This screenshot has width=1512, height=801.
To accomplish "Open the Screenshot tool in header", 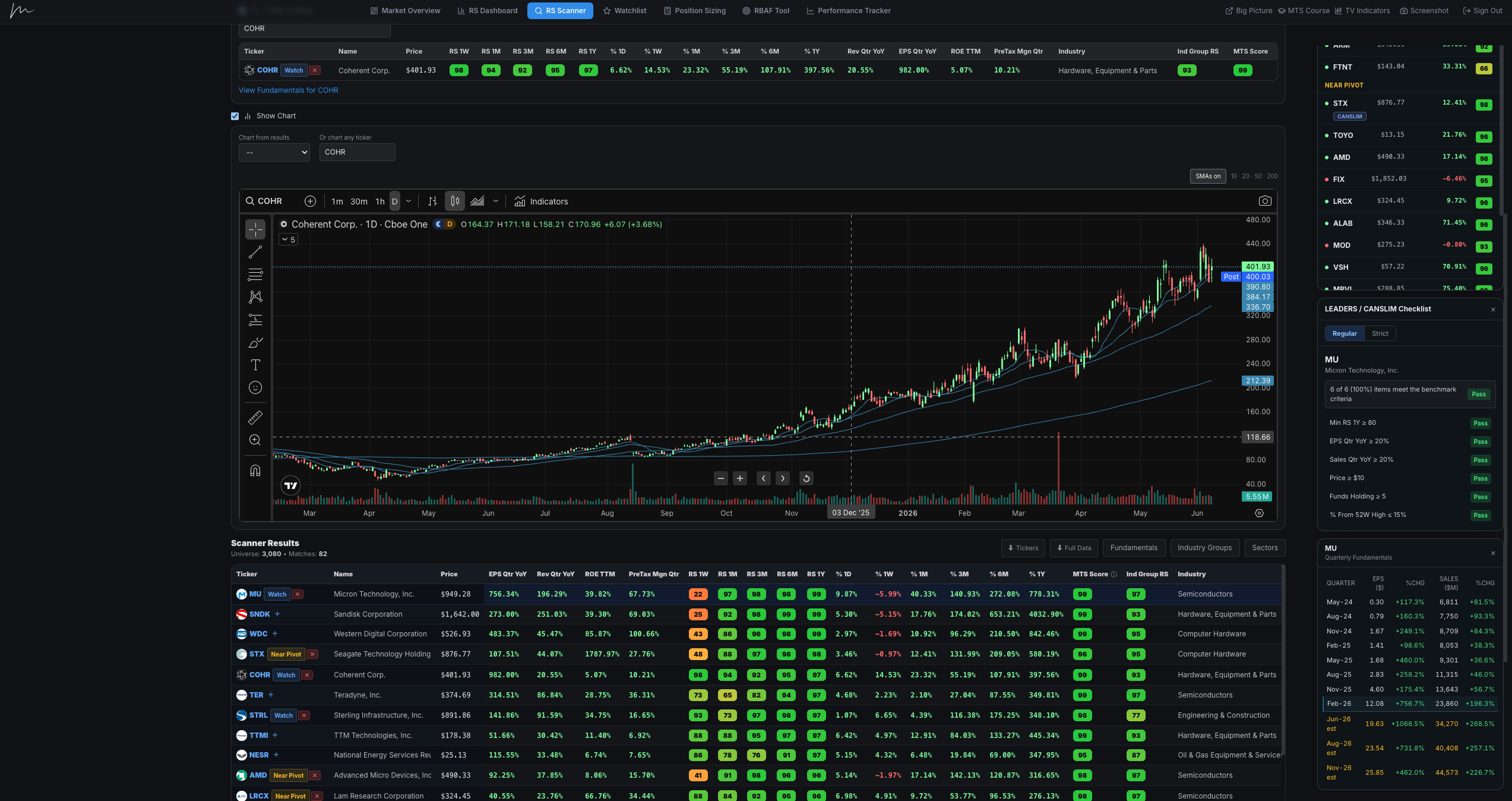I will coord(1424,11).
